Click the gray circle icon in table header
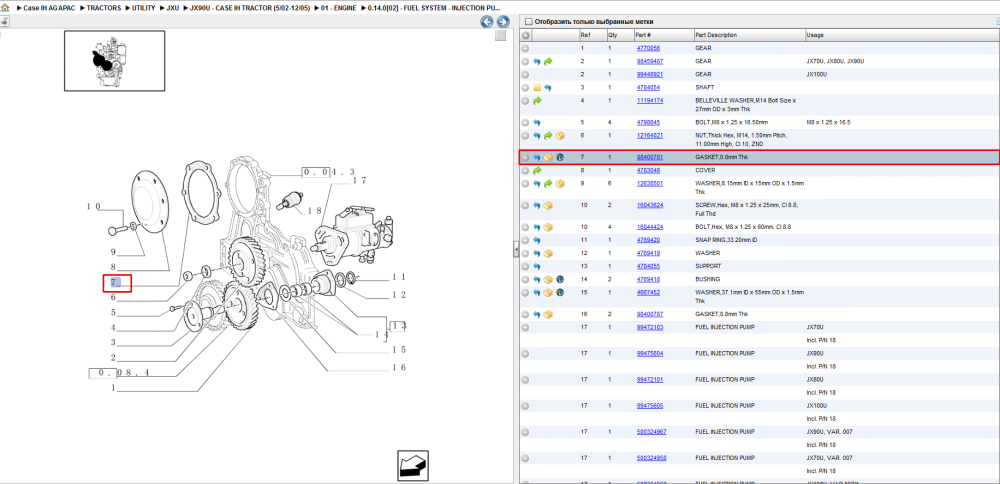 click(x=526, y=36)
